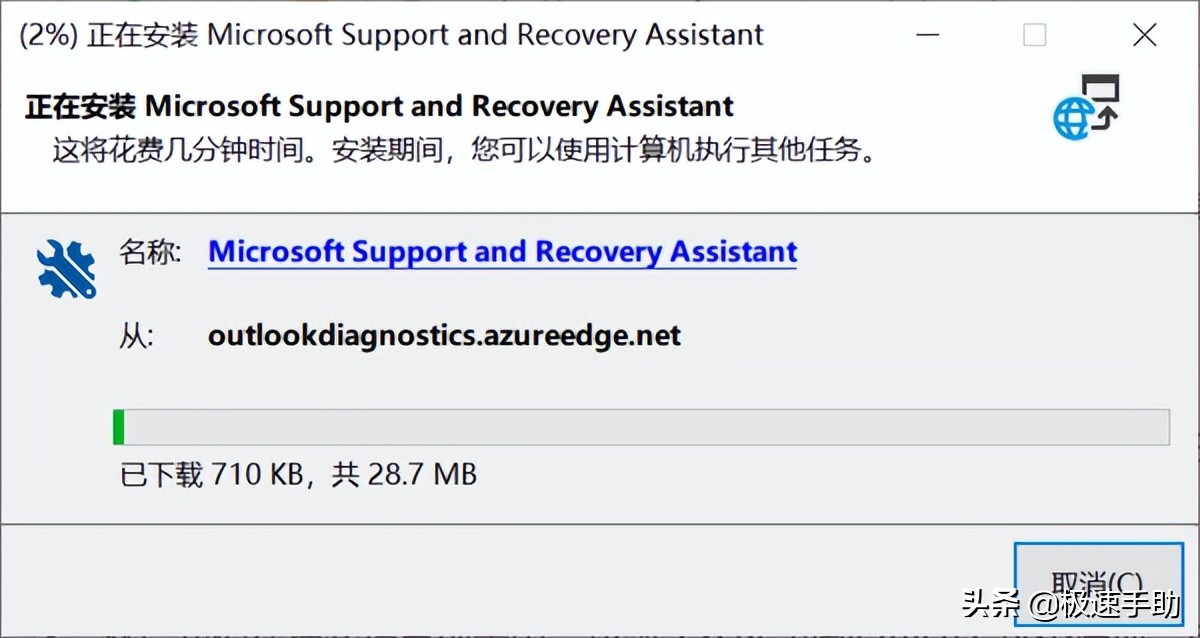1200x638 pixels.
Task: Click the 从: source label
Action: coord(136,335)
